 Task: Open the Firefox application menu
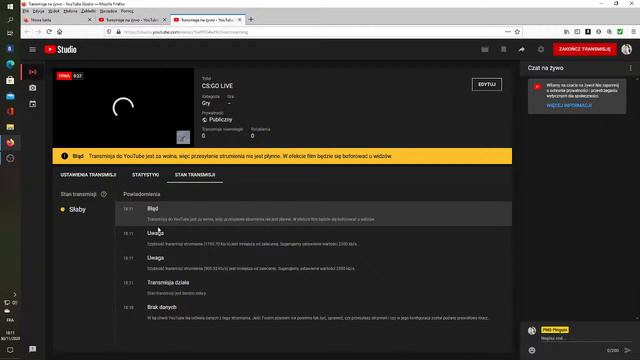pyautogui.click(x=633, y=32)
